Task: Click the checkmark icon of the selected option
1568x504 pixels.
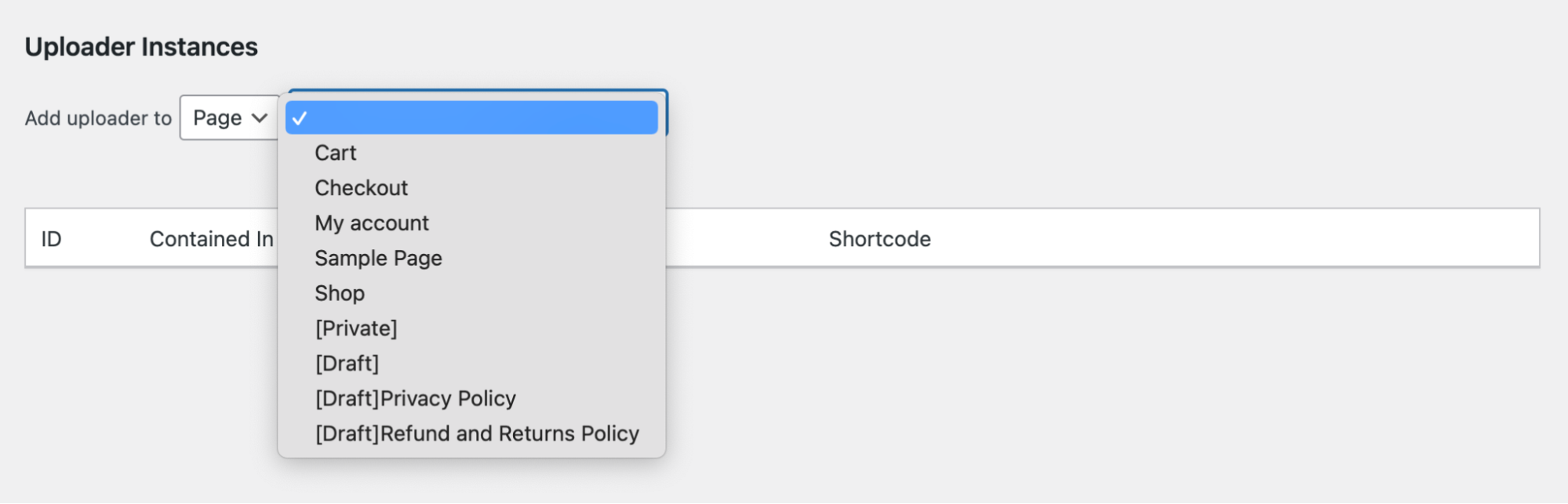Action: click(299, 118)
